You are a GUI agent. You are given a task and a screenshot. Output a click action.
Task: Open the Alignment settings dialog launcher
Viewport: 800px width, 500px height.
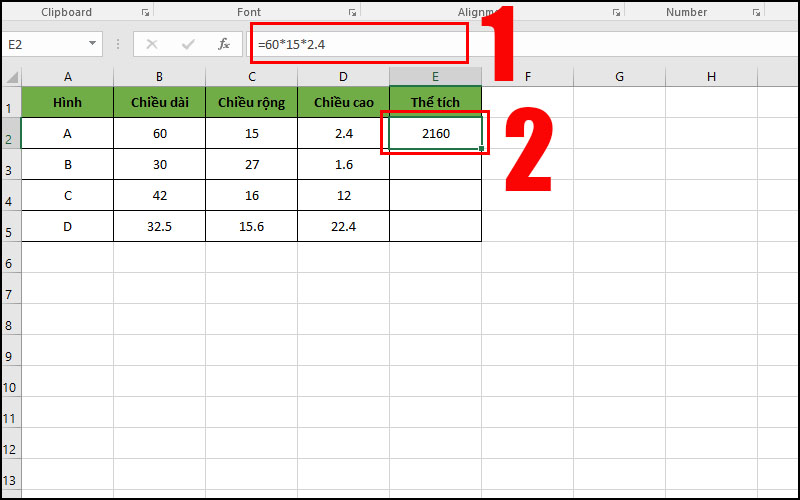click(x=617, y=13)
